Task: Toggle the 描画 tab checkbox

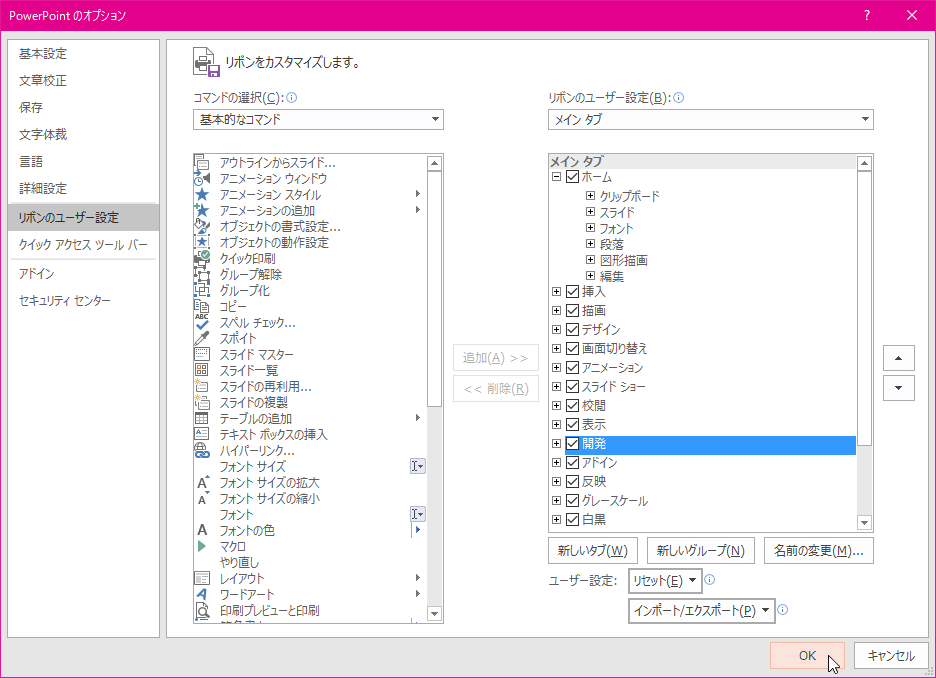Action: [572, 310]
